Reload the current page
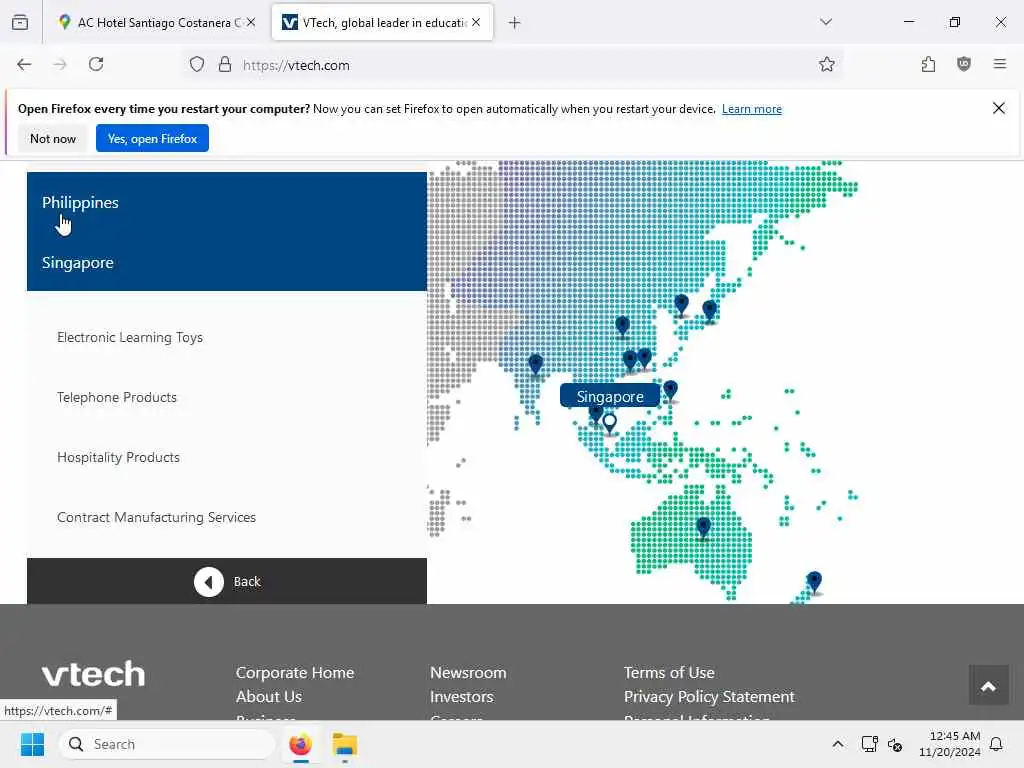Image resolution: width=1024 pixels, height=768 pixels. click(96, 65)
